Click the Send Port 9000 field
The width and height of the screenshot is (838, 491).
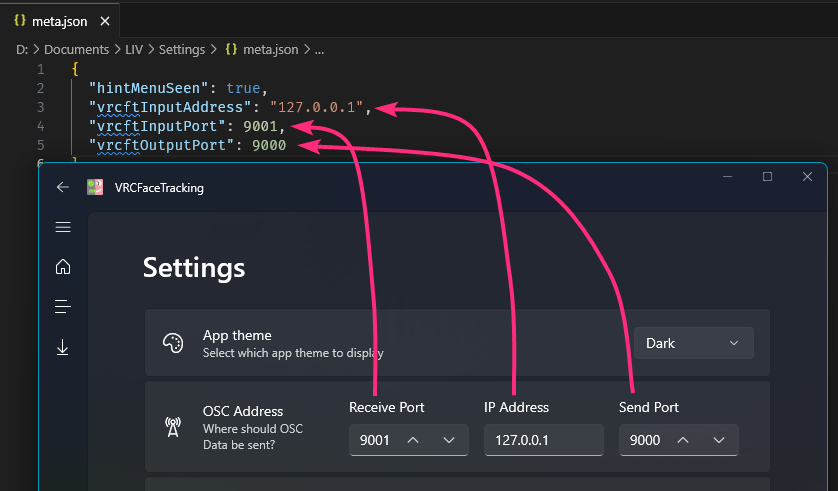coord(678,440)
